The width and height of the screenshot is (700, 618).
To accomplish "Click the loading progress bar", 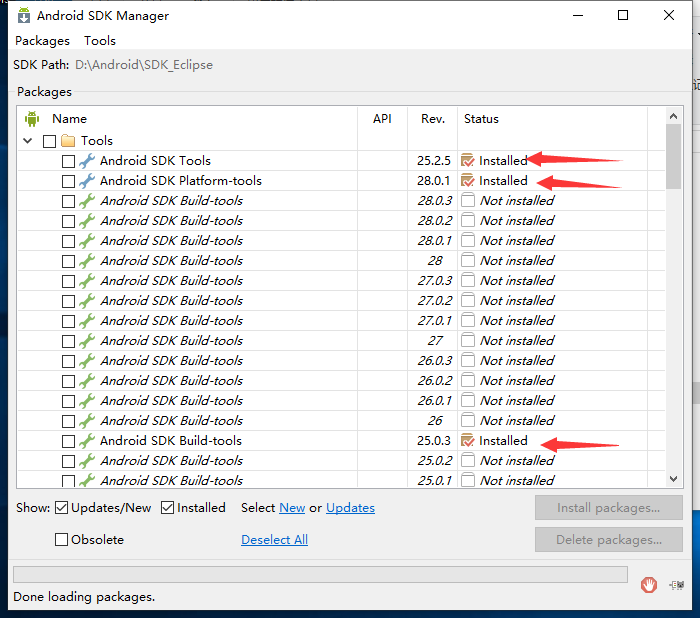I will (x=320, y=575).
